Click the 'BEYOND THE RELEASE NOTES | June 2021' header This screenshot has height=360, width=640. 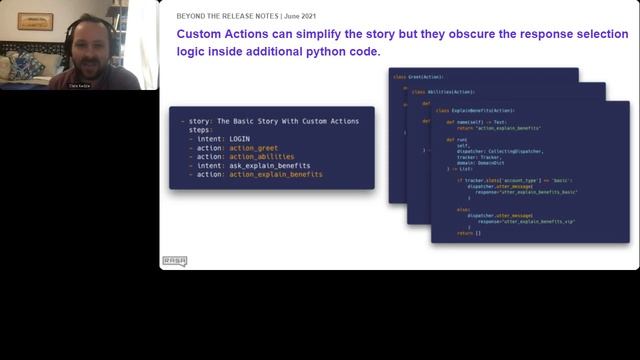coord(246,16)
